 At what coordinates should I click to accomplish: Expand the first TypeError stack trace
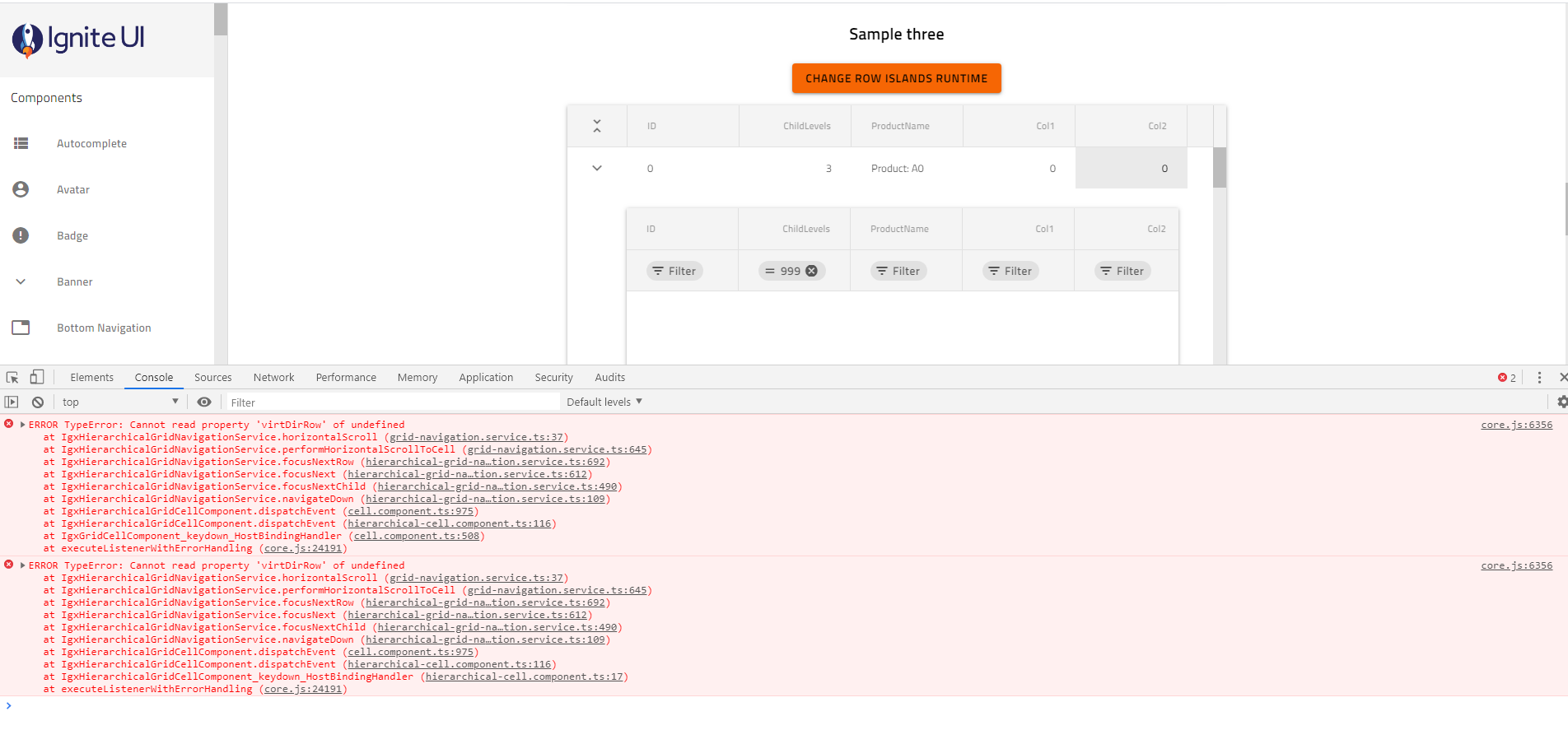coord(21,424)
